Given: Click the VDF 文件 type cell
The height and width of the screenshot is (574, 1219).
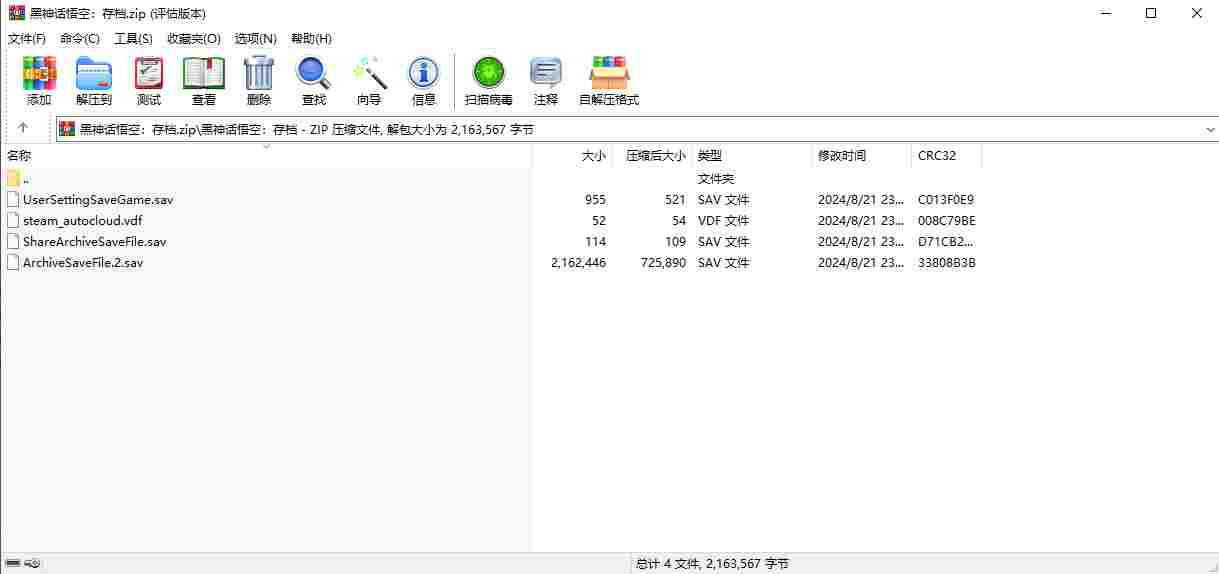Looking at the screenshot, I should coord(723,220).
